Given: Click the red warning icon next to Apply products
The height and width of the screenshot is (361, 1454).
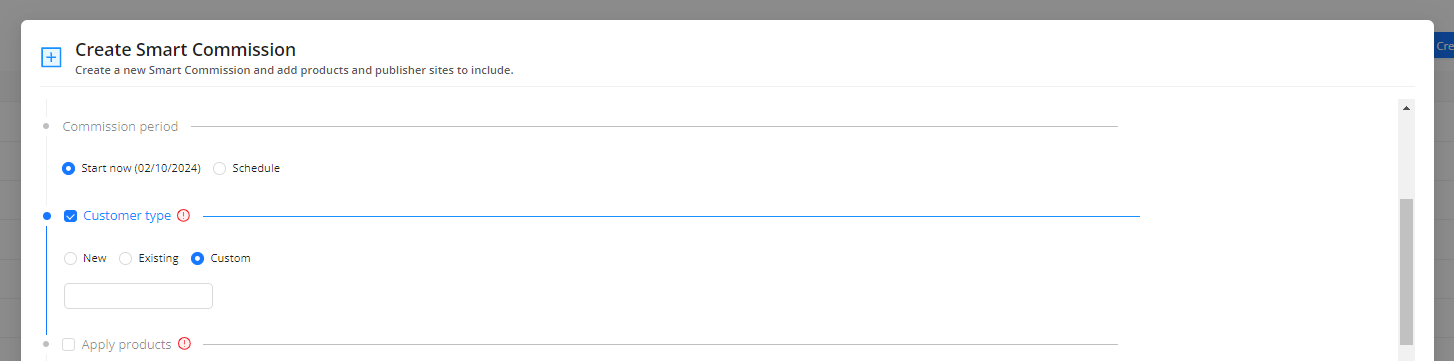Looking at the screenshot, I should (184, 344).
